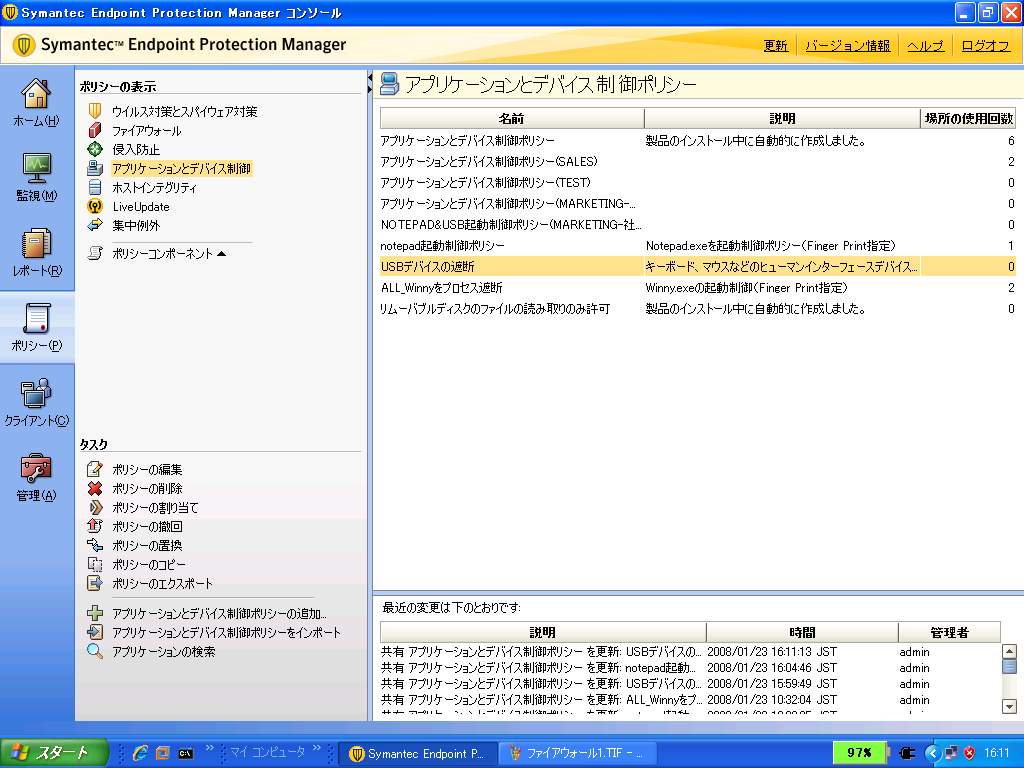Click the yellow shield icon beside ウイルス対策とスパイウェア対策
This screenshot has height=768, width=1024.
pyautogui.click(x=95, y=111)
